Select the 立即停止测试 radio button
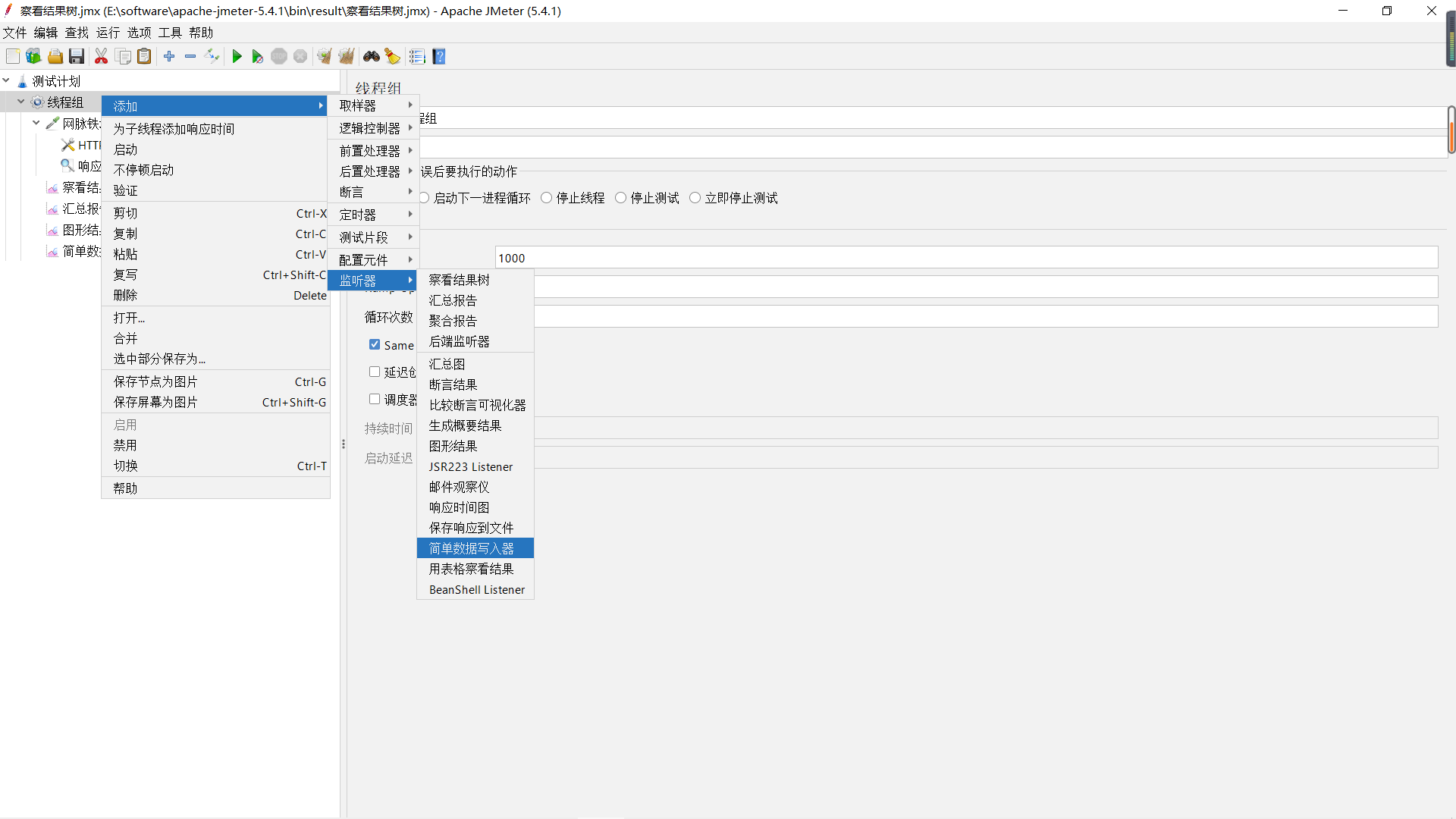This screenshot has height=819, width=1456. tap(695, 198)
